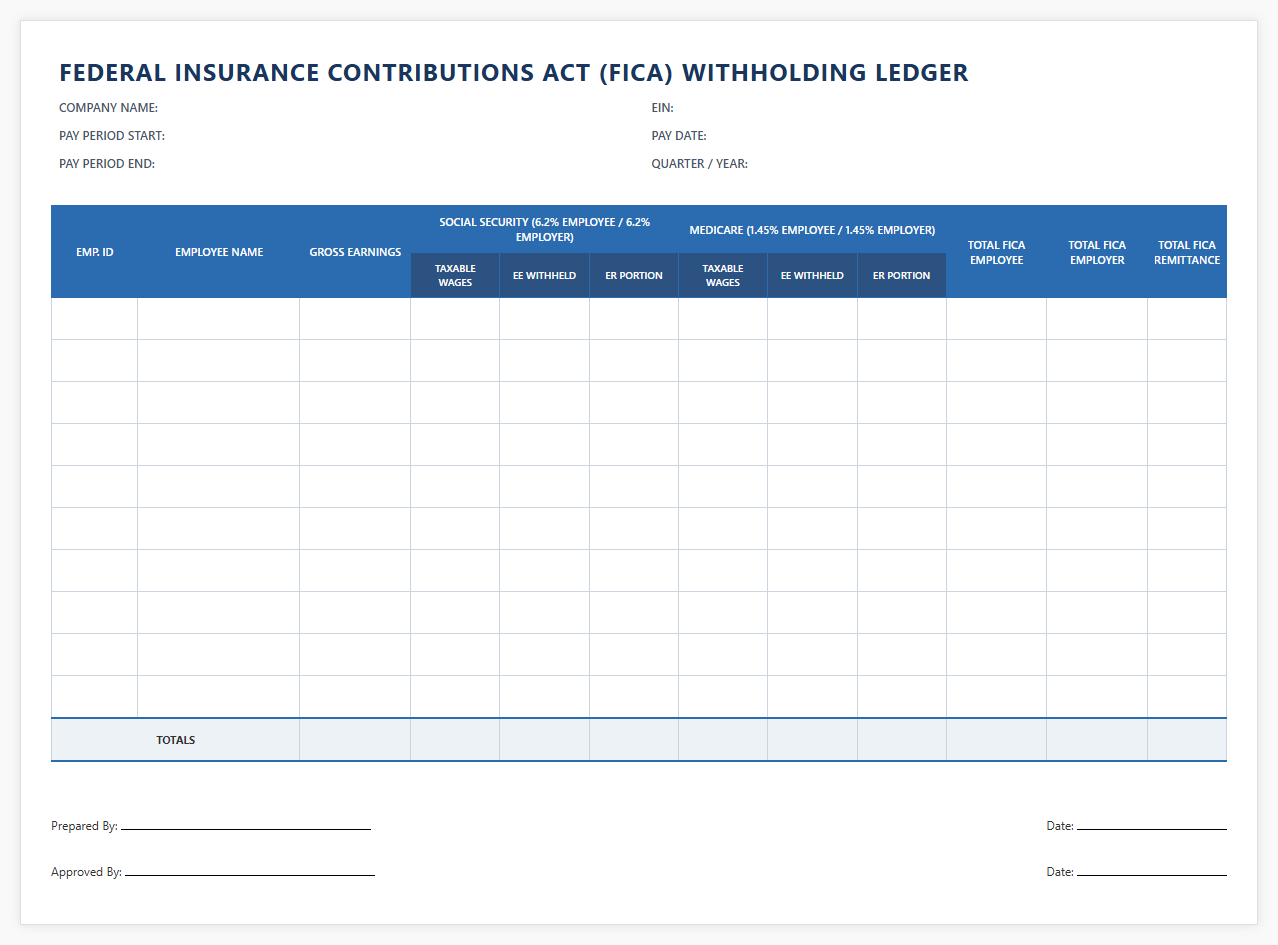Click the SOCIAL SECURITY group header

pyautogui.click(x=545, y=230)
